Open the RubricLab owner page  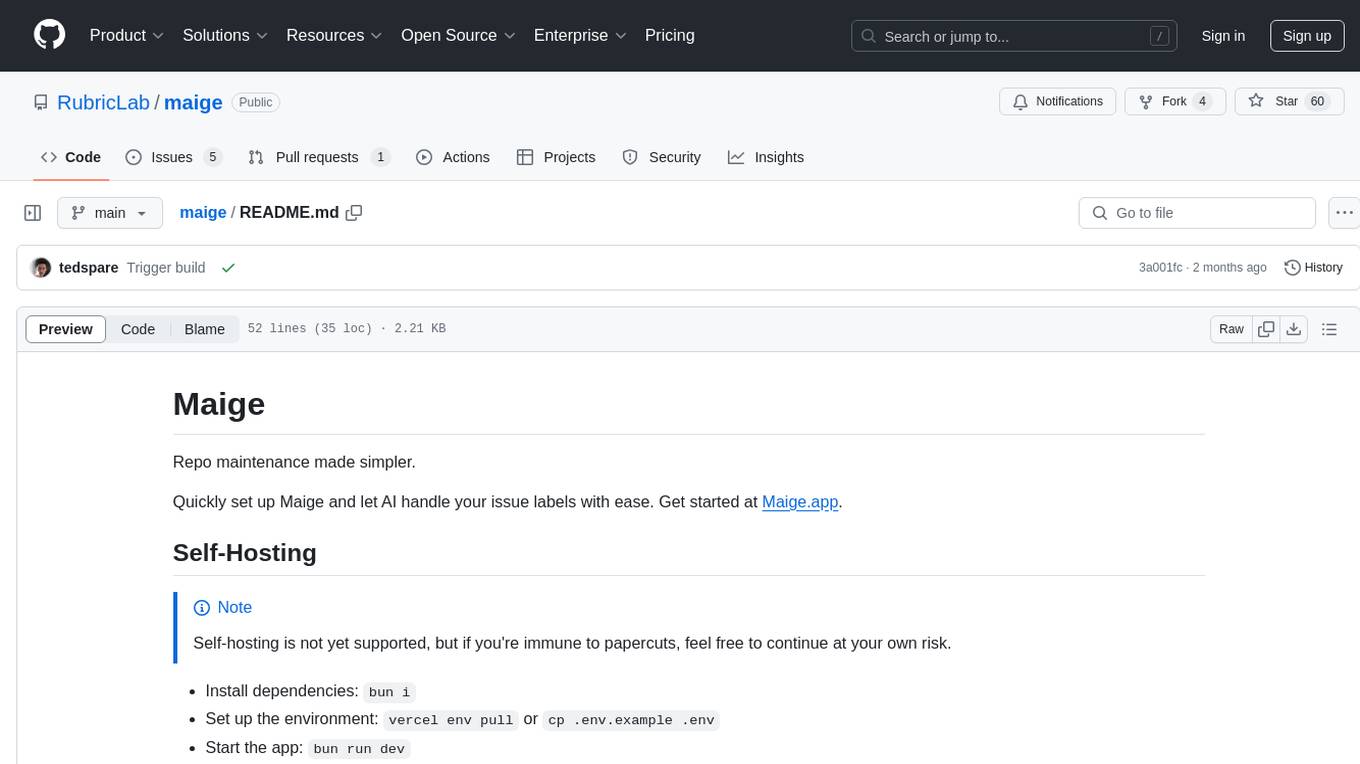click(103, 102)
